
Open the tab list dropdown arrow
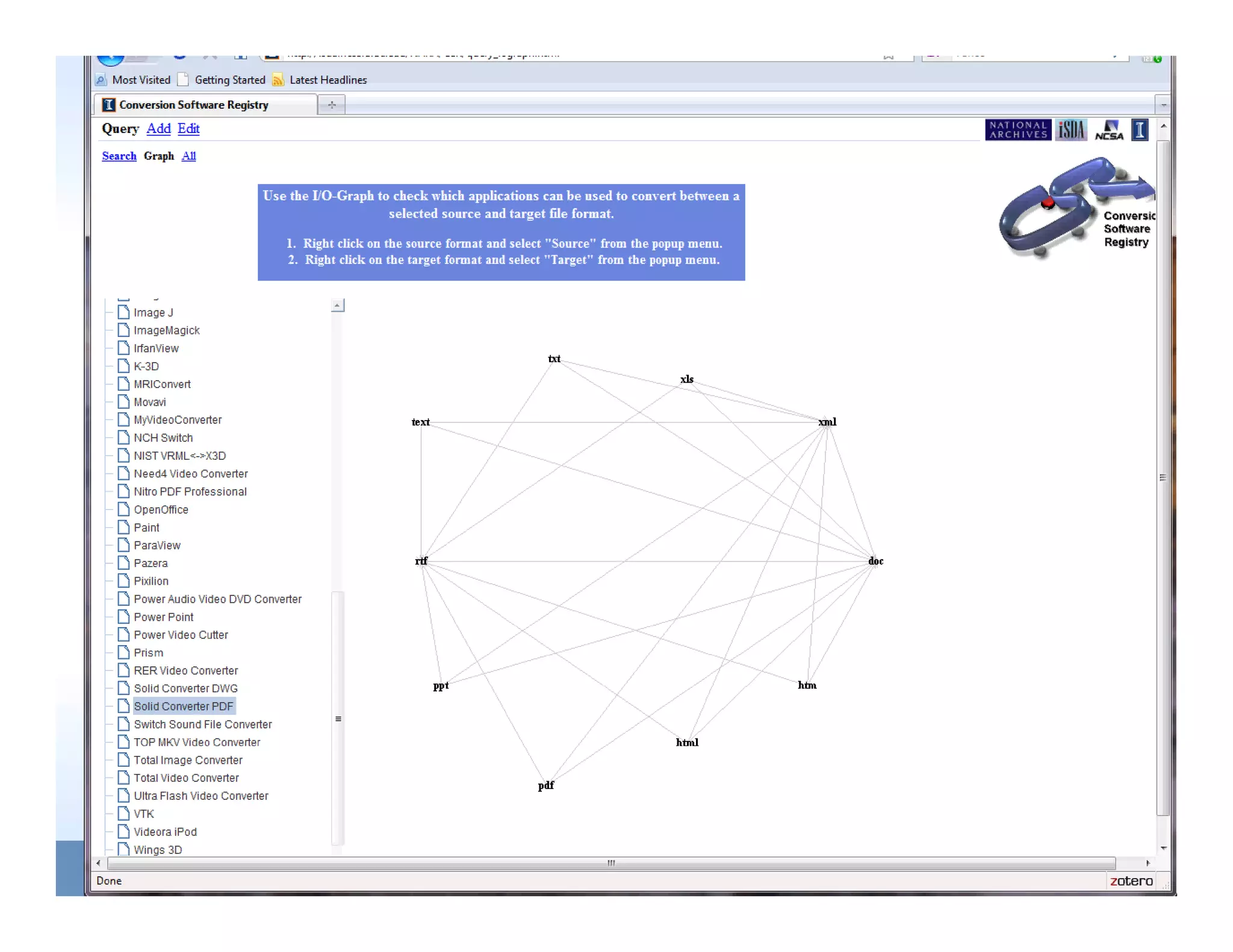tap(1163, 105)
